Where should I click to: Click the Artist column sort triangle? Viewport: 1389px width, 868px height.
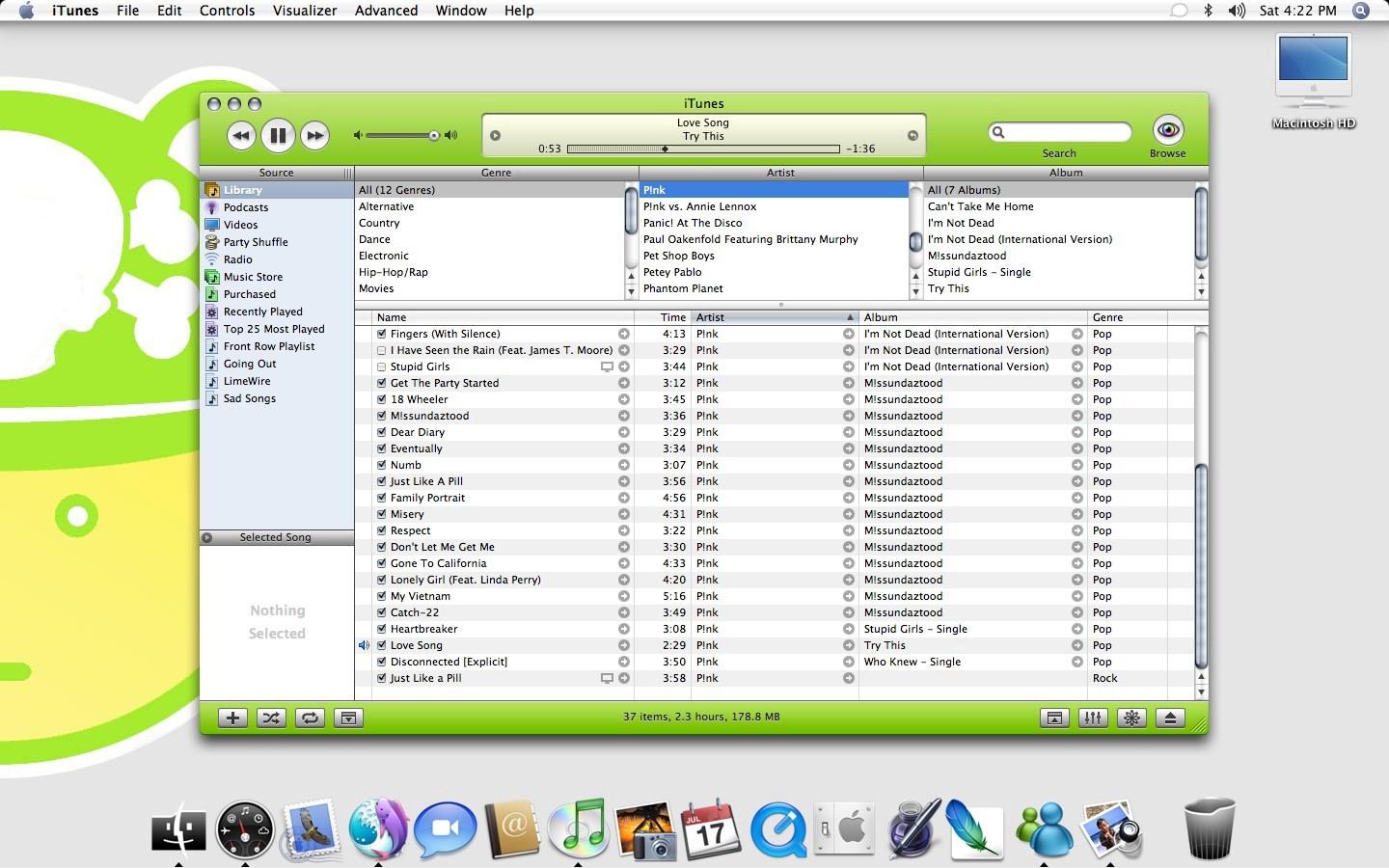tap(850, 317)
